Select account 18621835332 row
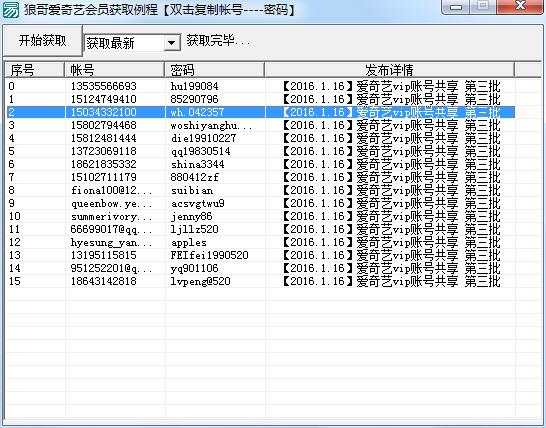 (x=260, y=164)
